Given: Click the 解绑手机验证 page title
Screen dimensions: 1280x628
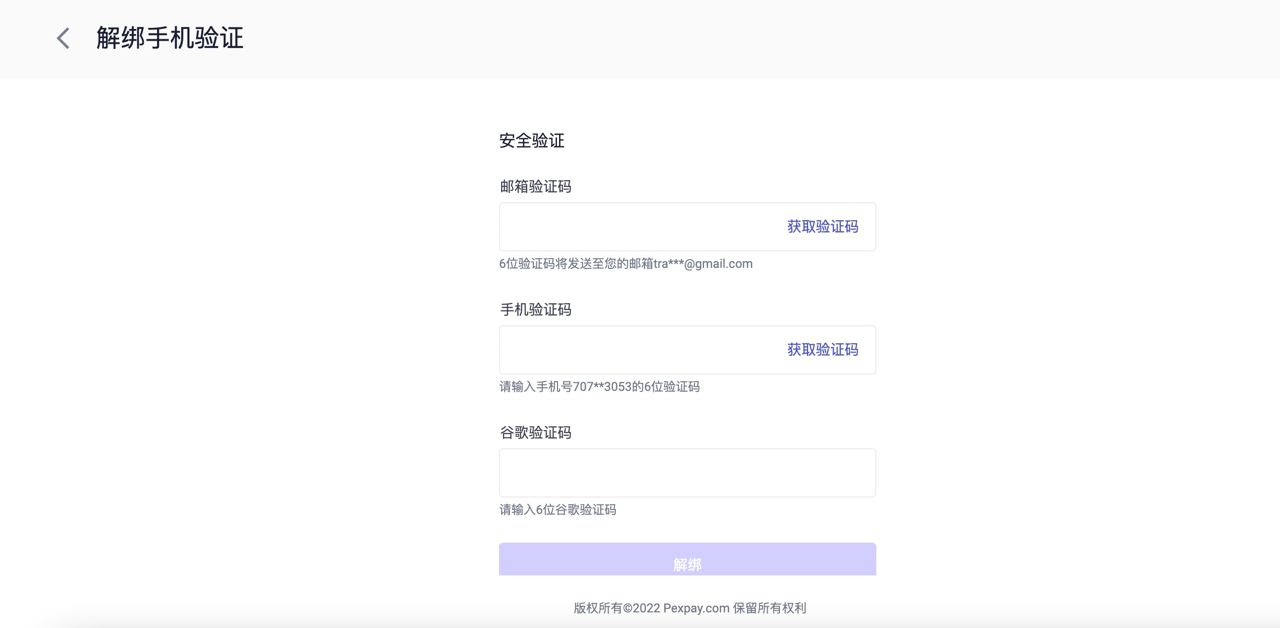Looking at the screenshot, I should [x=170, y=38].
